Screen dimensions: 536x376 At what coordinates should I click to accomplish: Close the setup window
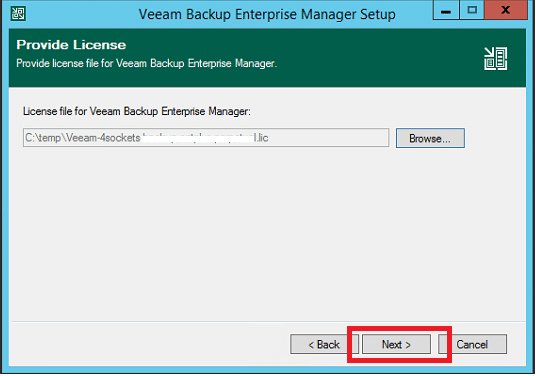(x=506, y=10)
